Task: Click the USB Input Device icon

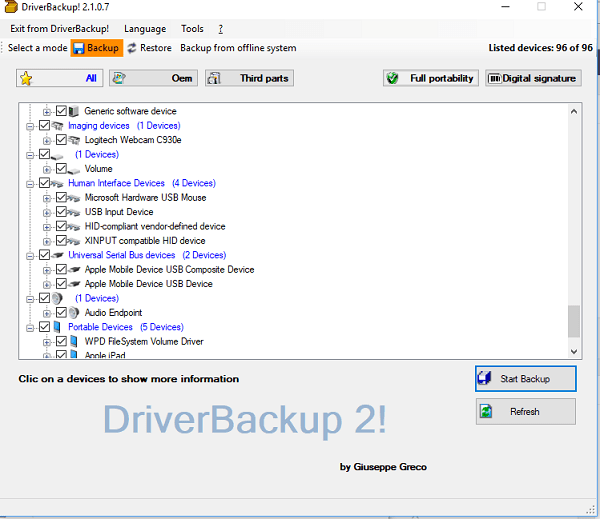Action: (74, 212)
